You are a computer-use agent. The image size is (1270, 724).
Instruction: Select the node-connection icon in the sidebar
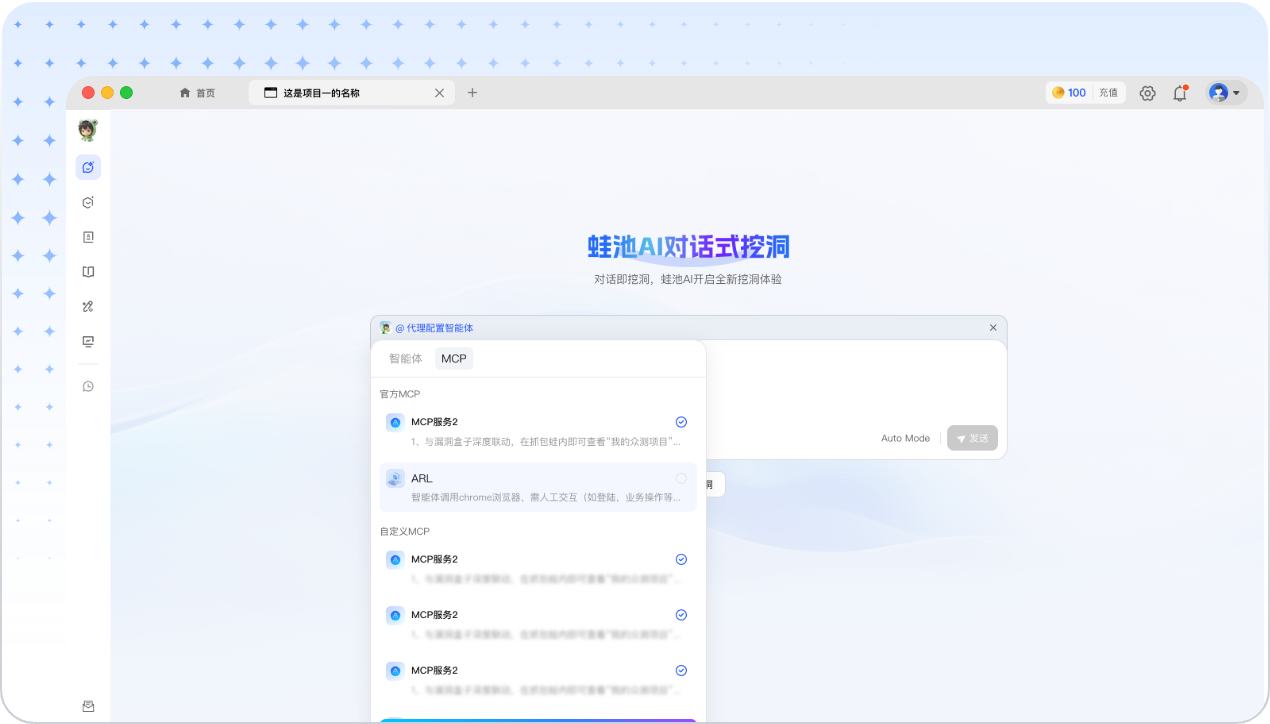pyautogui.click(x=88, y=306)
